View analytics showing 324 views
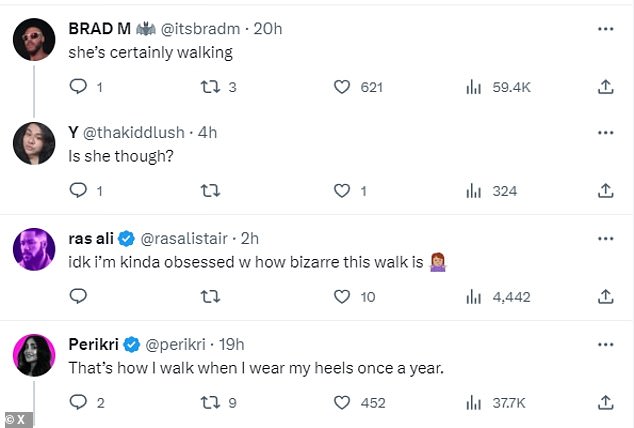The height and width of the screenshot is (428, 634). pyautogui.click(x=488, y=190)
